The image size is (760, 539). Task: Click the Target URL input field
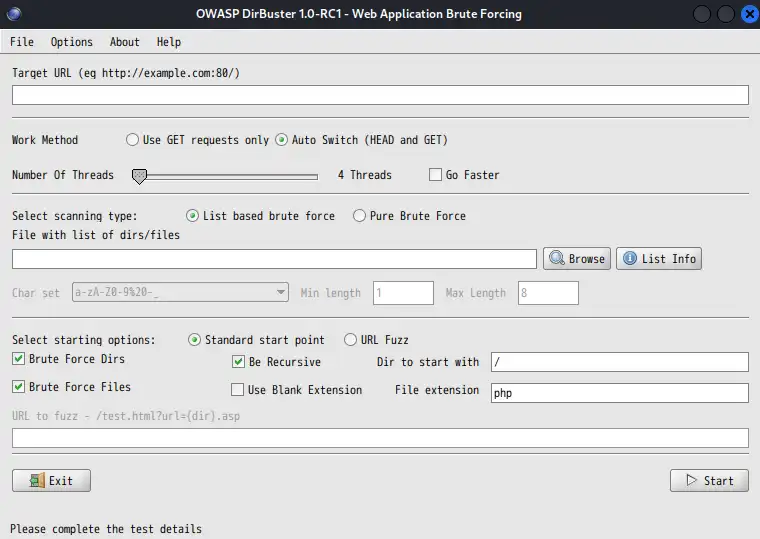point(380,95)
